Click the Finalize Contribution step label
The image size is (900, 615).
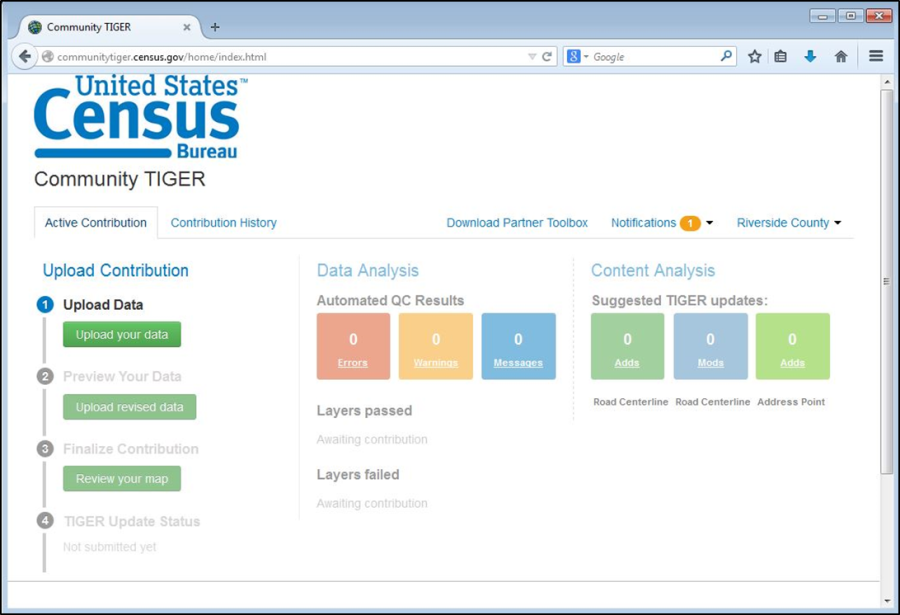click(x=131, y=448)
